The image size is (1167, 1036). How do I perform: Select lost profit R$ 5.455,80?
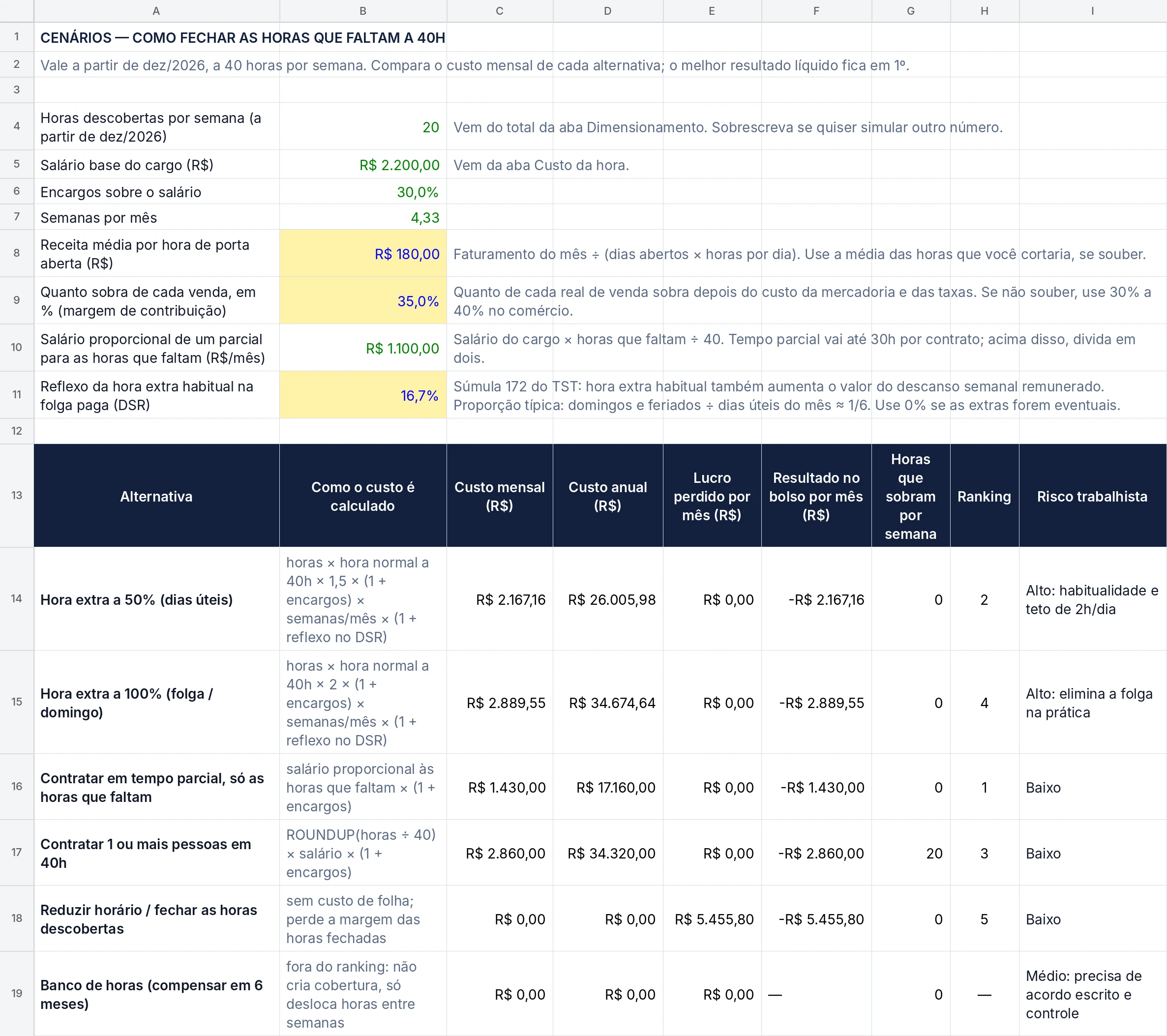(x=712, y=919)
